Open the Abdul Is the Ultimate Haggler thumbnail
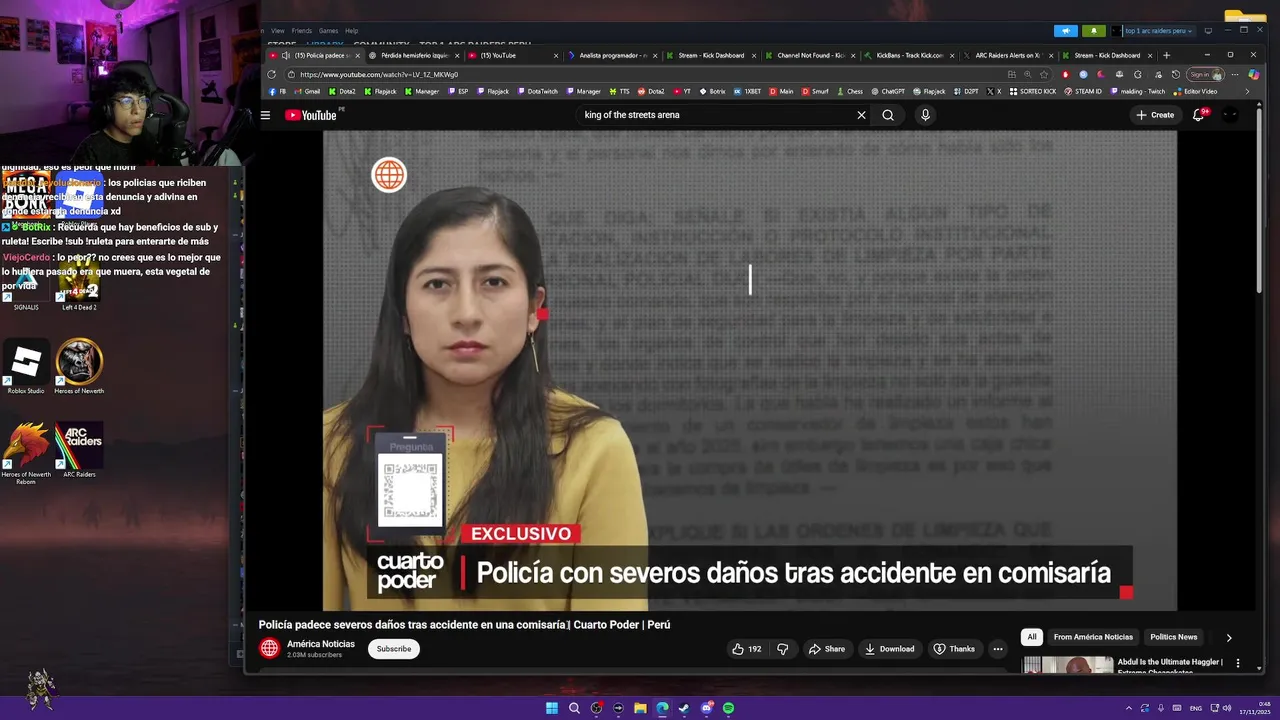Screen dimensions: 1280x720 1067,665
